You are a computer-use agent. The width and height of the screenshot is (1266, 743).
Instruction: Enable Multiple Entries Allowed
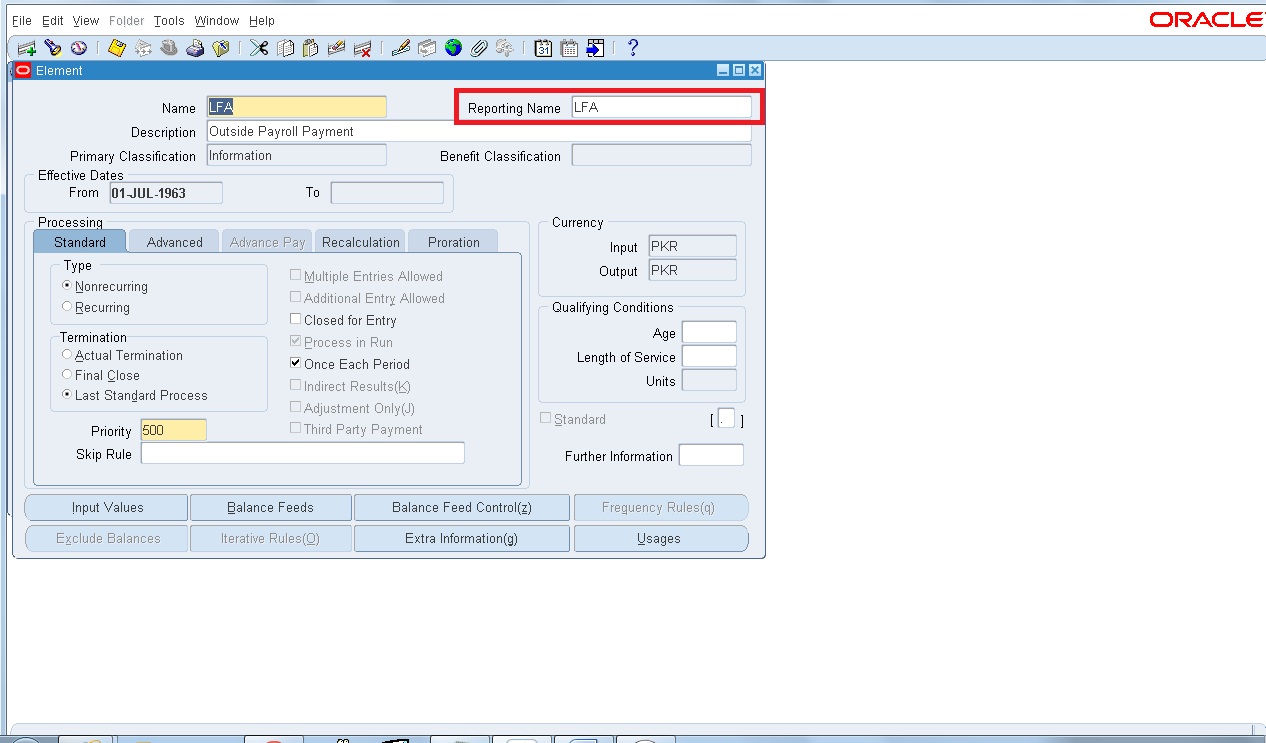[x=296, y=275]
